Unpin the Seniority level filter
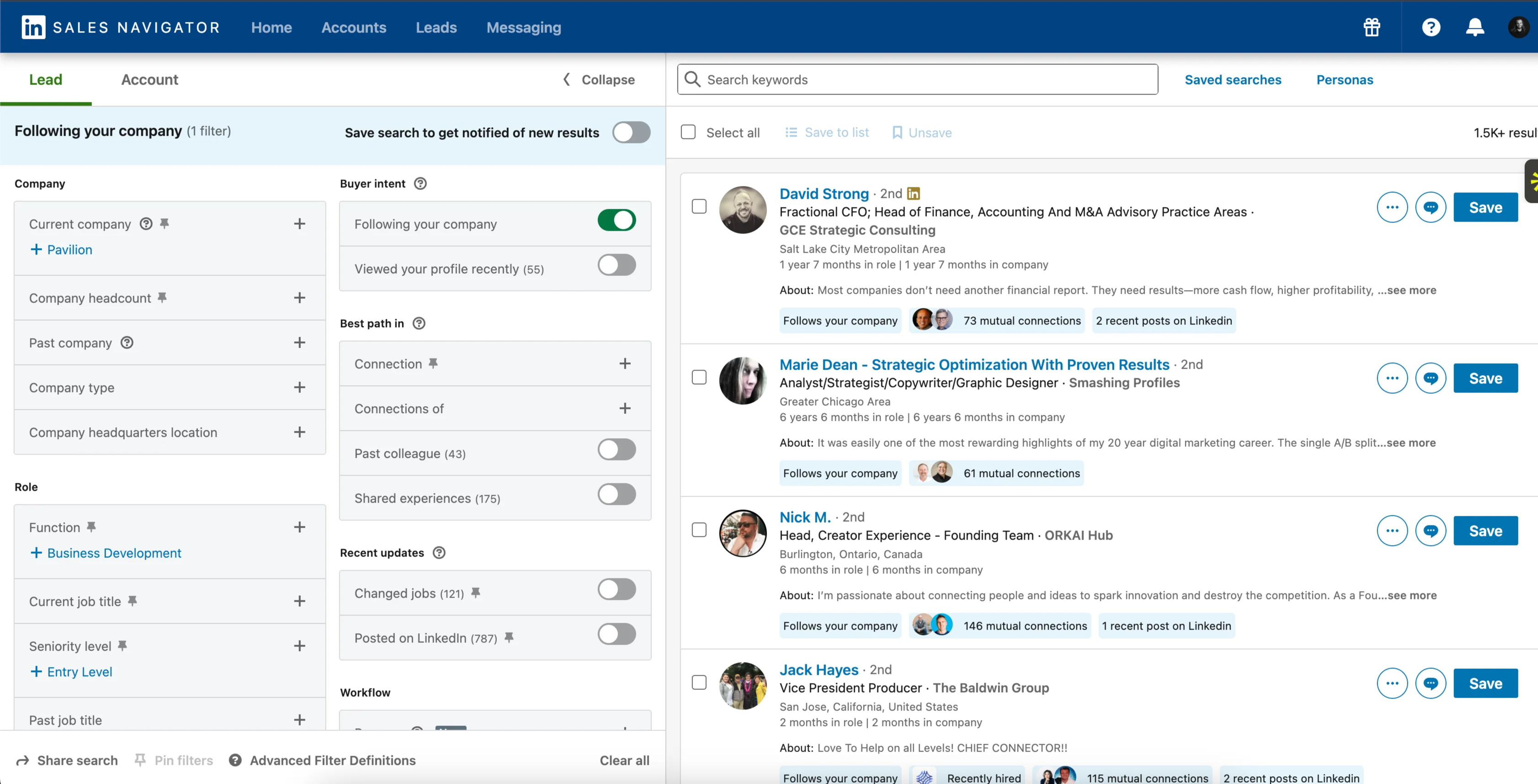Image resolution: width=1538 pixels, height=784 pixels. click(122, 645)
